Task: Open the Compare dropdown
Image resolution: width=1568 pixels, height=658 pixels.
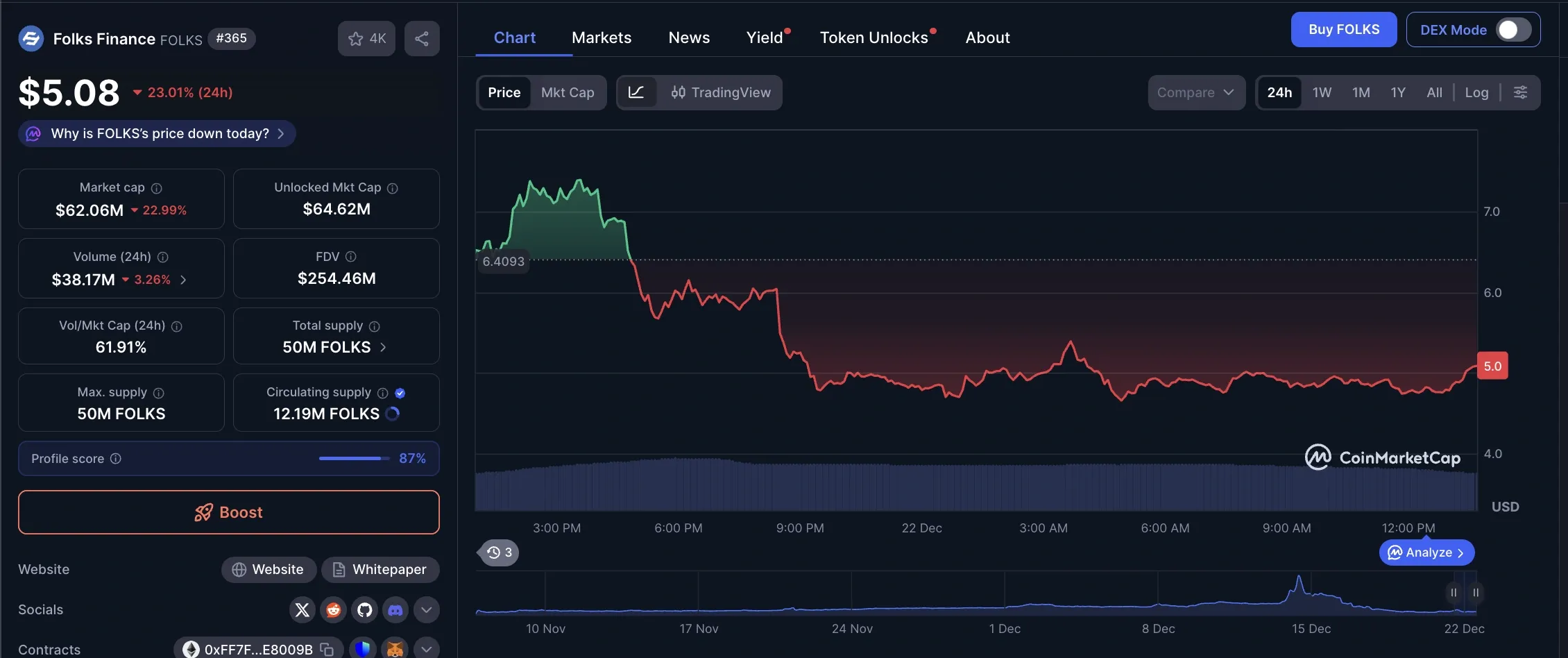Action: [1196, 92]
